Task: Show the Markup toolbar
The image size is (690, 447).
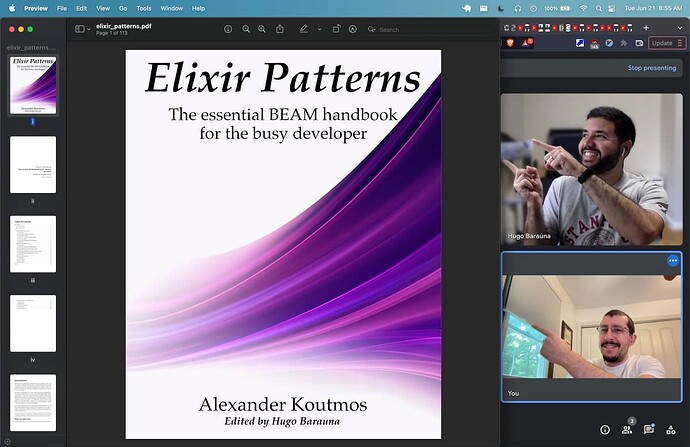Action: 352,29
